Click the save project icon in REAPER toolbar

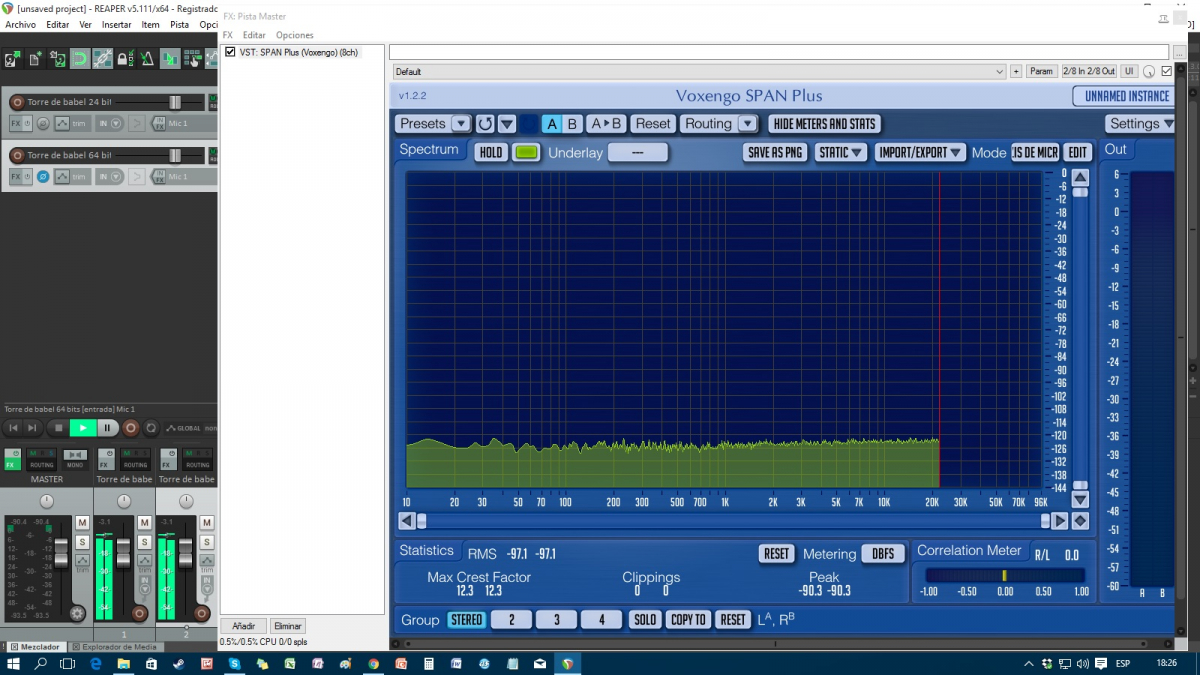point(58,59)
